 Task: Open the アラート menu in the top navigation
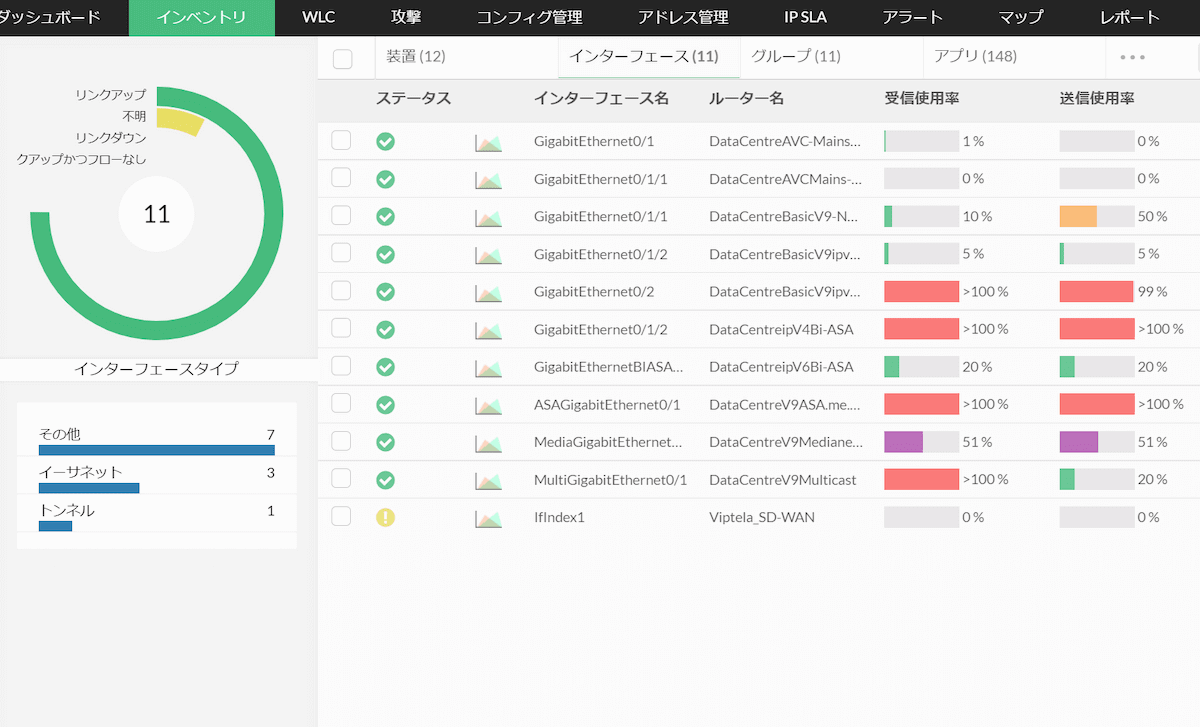[x=912, y=17]
